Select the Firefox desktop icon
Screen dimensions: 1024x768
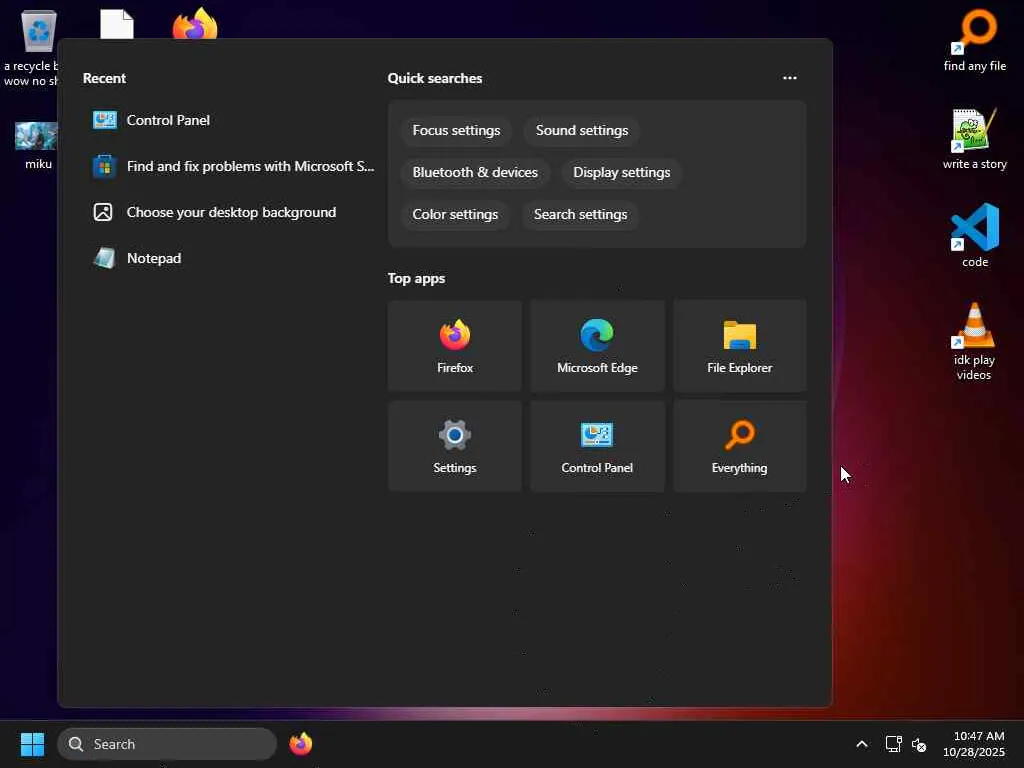pos(195,24)
